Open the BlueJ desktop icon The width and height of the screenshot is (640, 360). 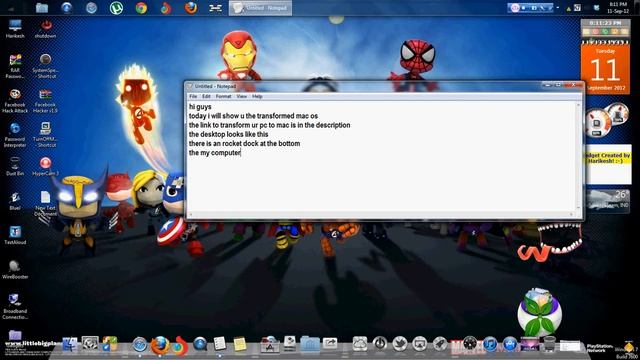15,201
